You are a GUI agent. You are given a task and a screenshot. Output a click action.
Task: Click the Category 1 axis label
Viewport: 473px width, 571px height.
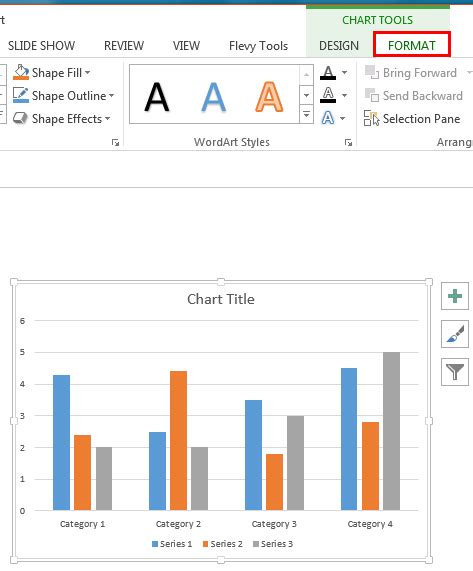pyautogui.click(x=82, y=524)
